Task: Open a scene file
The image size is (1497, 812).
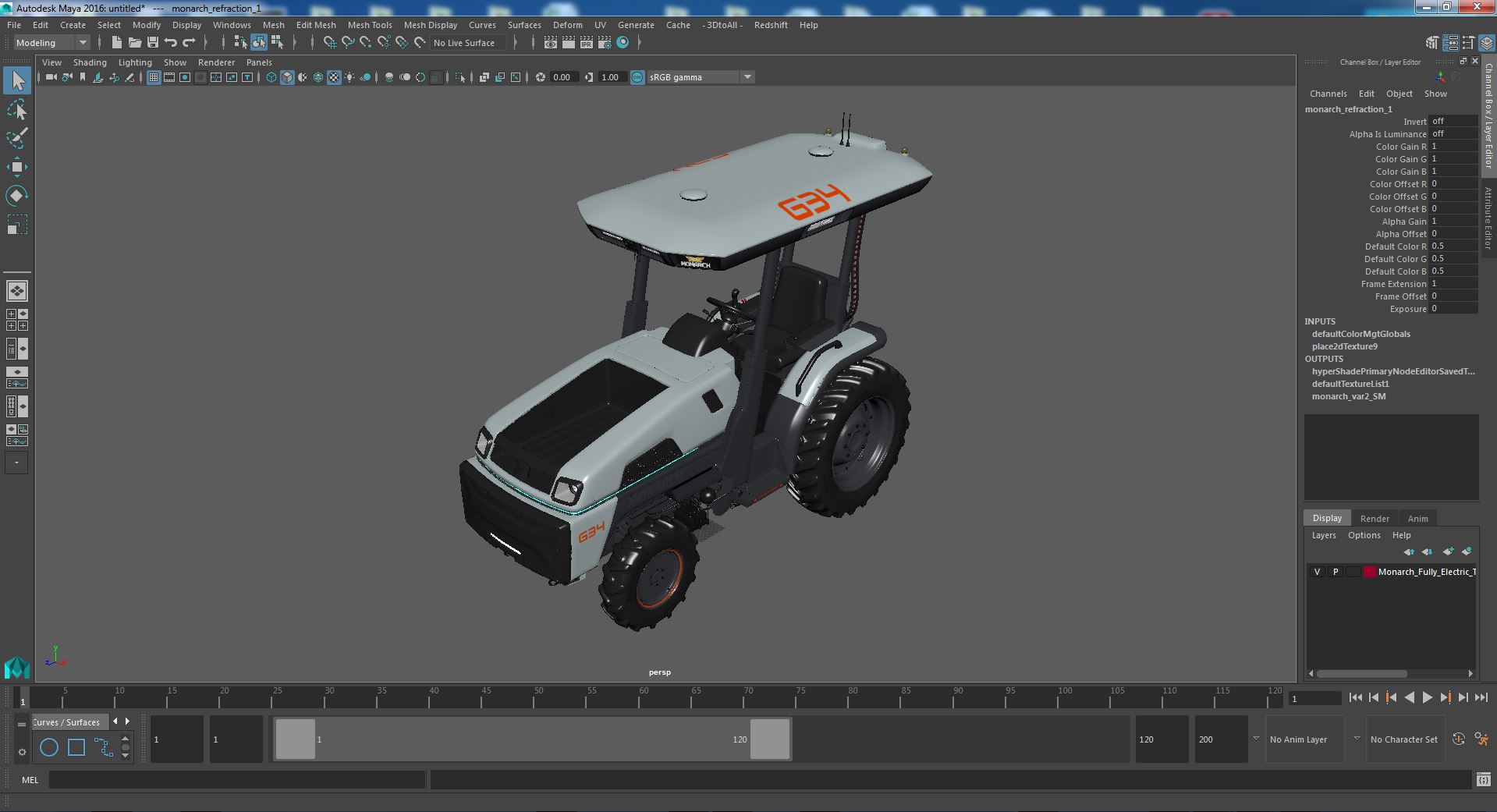Action: point(134,43)
